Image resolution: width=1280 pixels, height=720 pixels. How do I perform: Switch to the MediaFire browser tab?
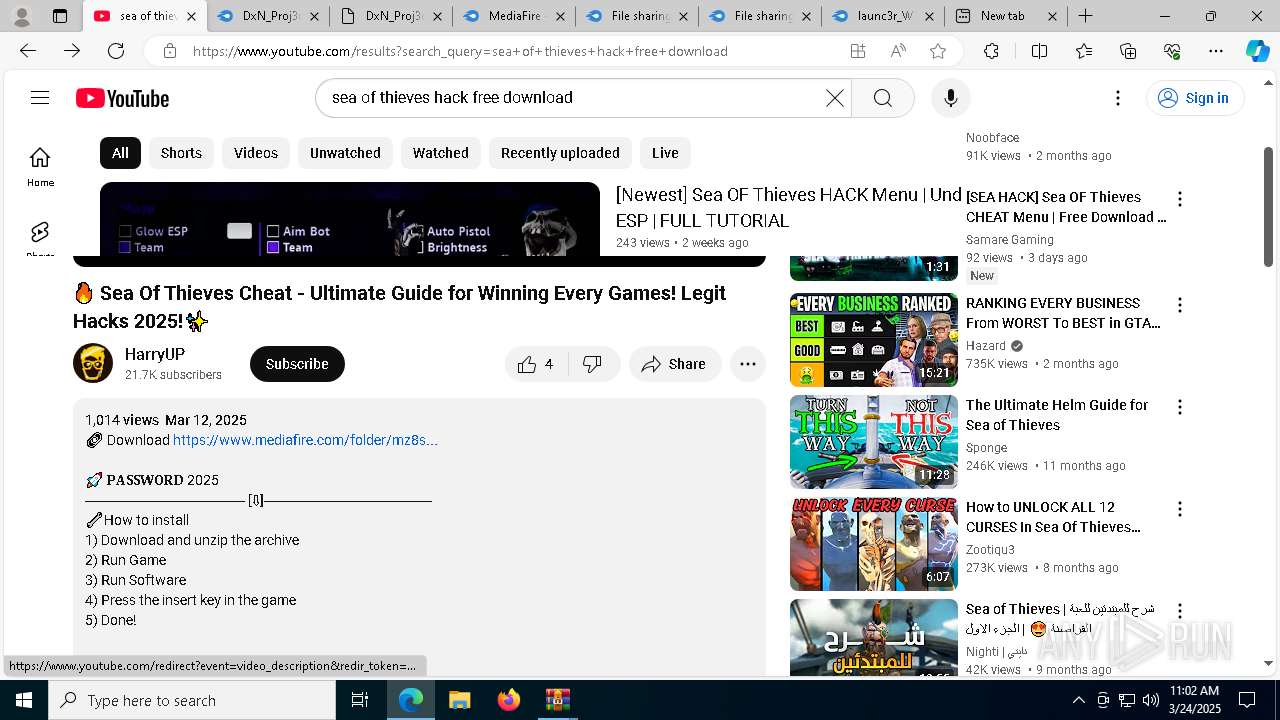[516, 16]
